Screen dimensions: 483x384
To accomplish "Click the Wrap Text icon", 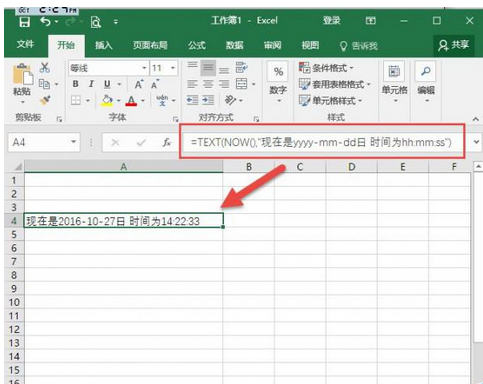I will pyautogui.click(x=242, y=68).
